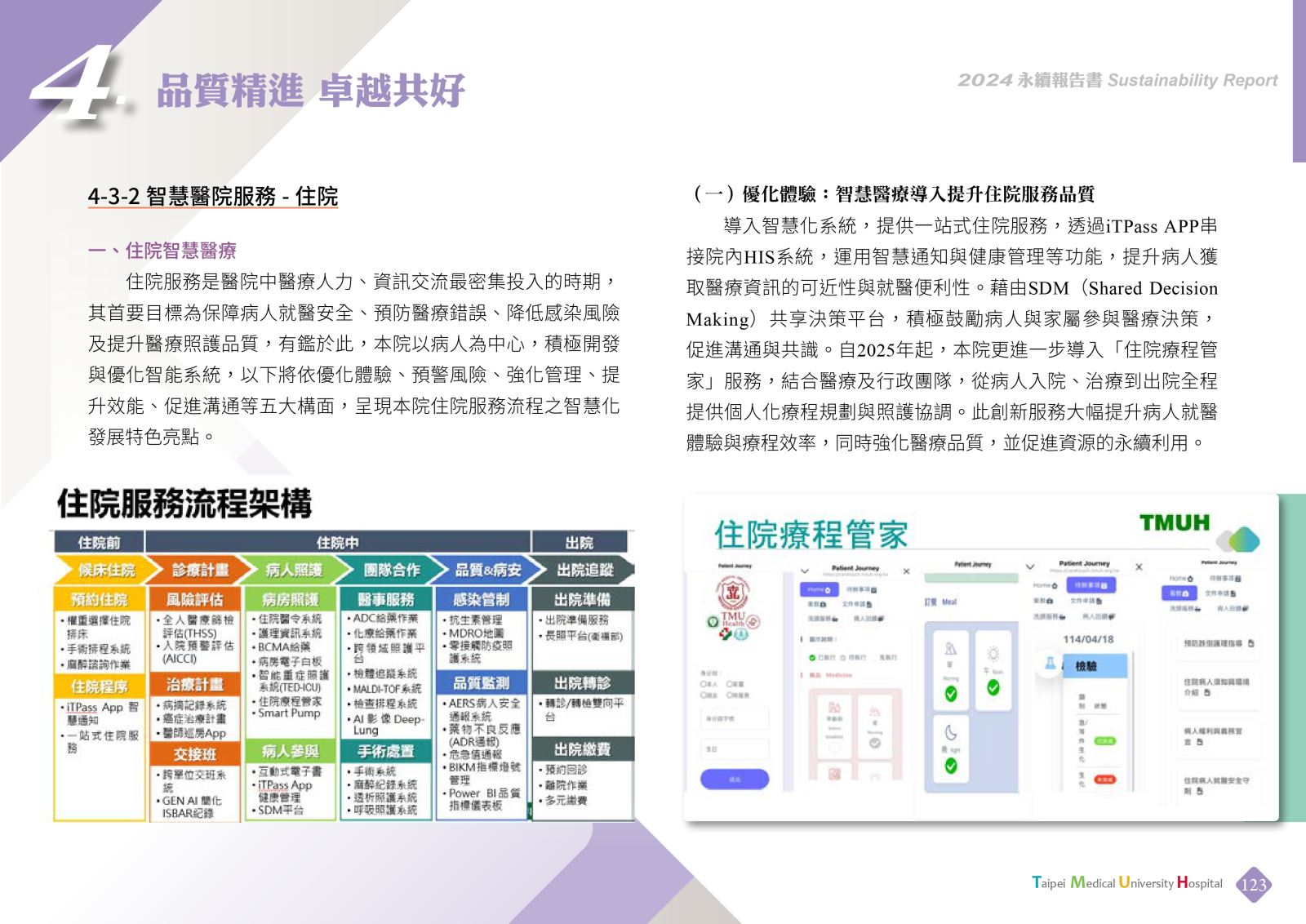Click the green check under the night meal

coord(951,766)
